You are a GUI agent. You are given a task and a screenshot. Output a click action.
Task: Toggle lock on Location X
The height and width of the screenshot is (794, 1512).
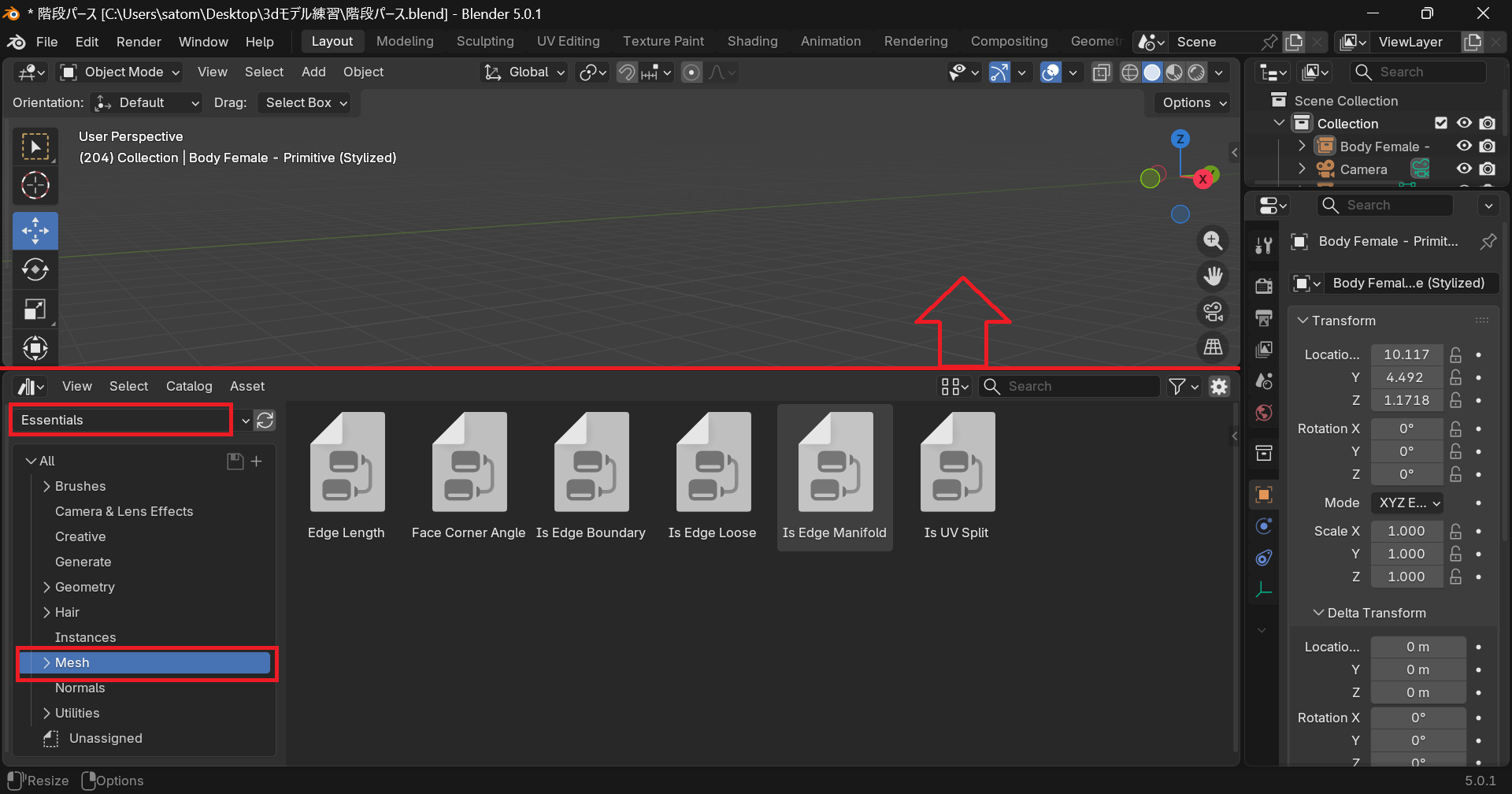[x=1456, y=355]
